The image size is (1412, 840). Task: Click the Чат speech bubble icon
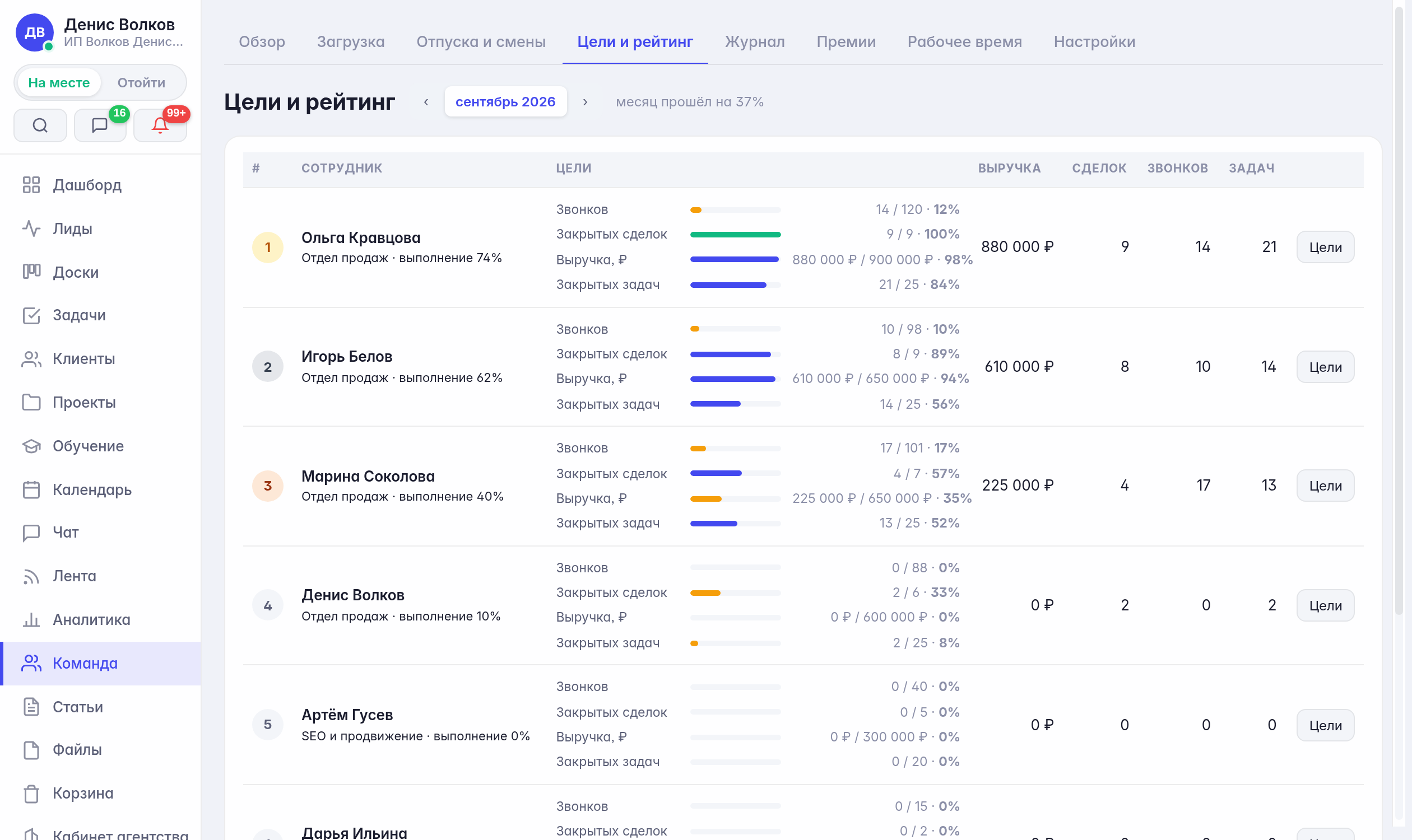[31, 533]
